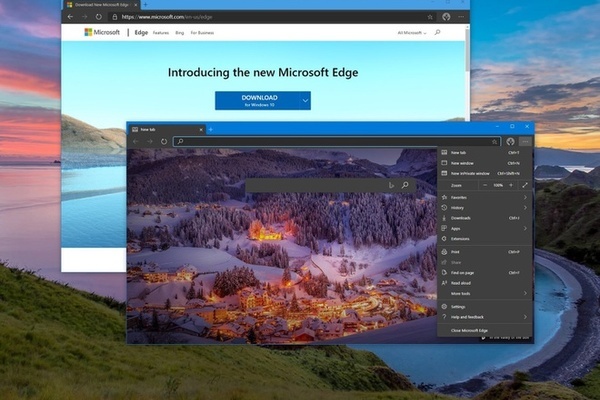Screen dimensions: 600x400
Task: Click the For Business link
Action: 202,33
